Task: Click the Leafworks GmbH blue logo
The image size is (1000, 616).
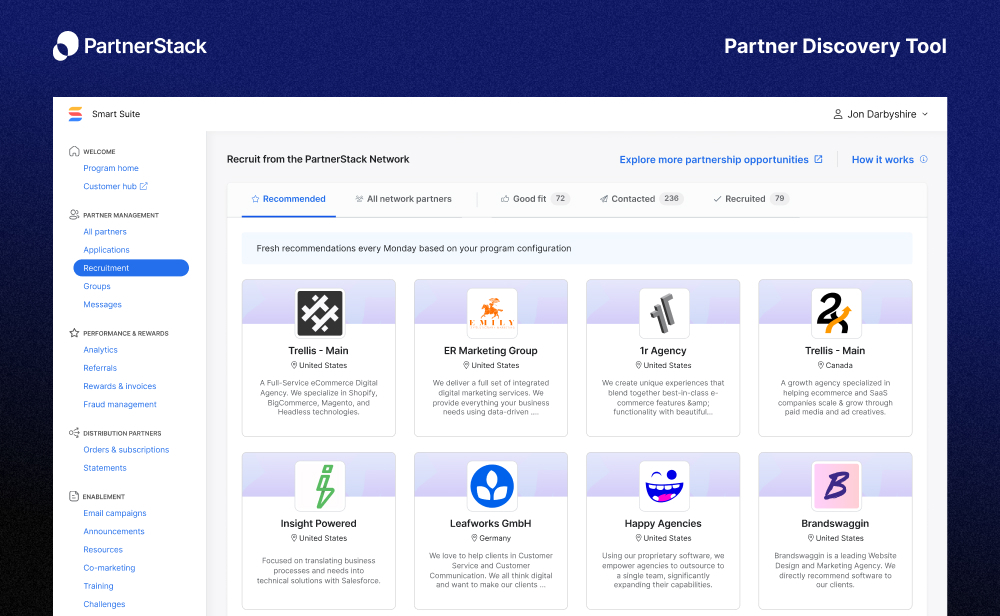Action: (490, 486)
